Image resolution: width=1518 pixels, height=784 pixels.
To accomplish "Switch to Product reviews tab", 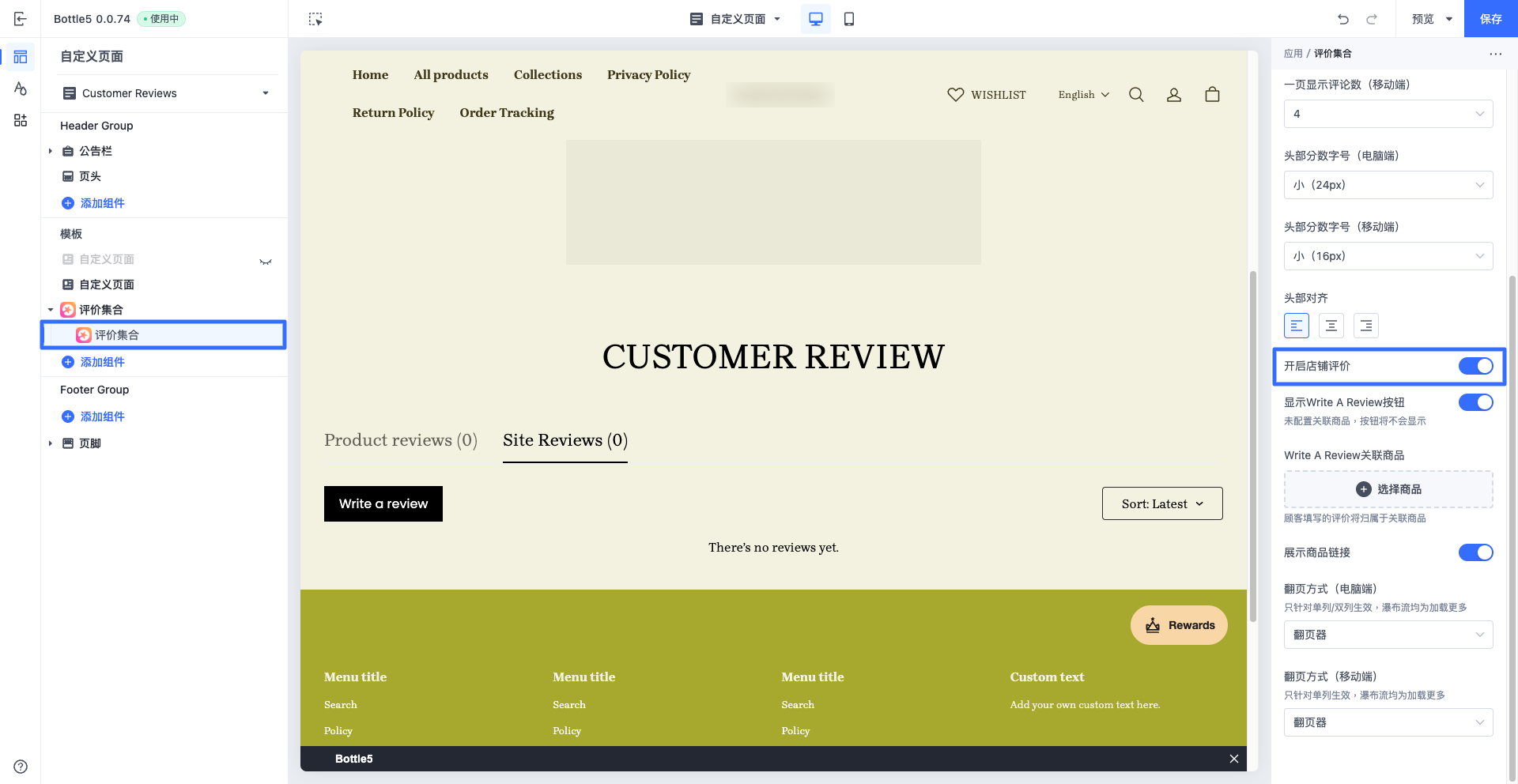I will (x=401, y=440).
